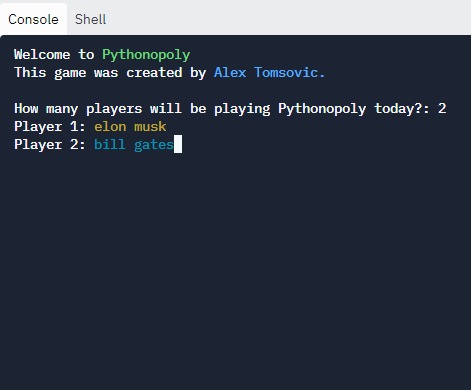The image size is (471, 390).
Task: Click the 'Welcome to' text
Action: (x=54, y=54)
